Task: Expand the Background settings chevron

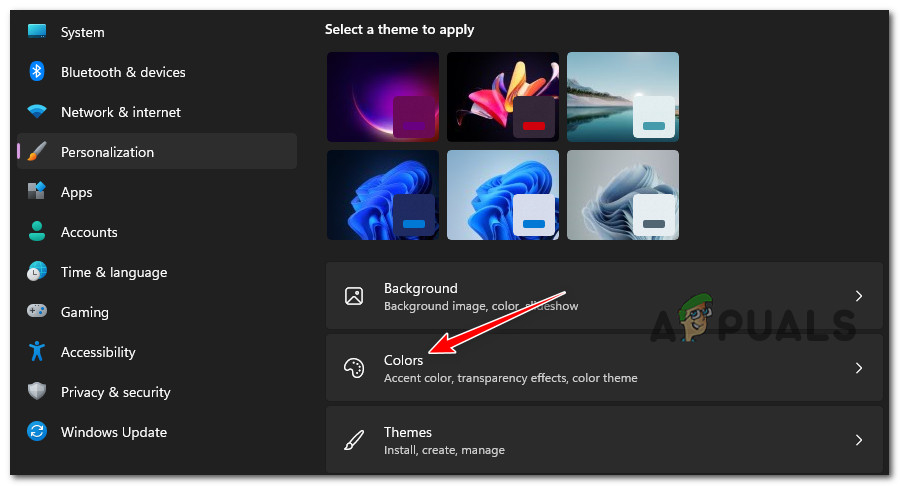Action: (x=858, y=296)
